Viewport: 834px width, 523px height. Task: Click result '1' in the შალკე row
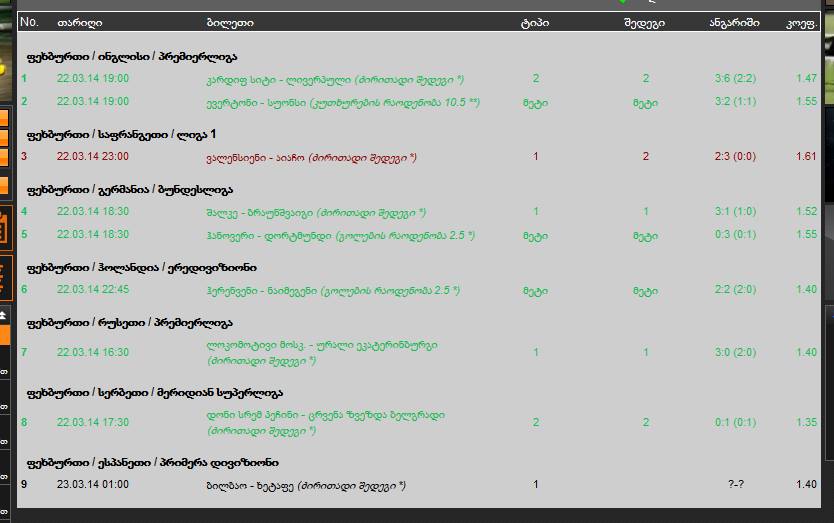(x=646, y=211)
